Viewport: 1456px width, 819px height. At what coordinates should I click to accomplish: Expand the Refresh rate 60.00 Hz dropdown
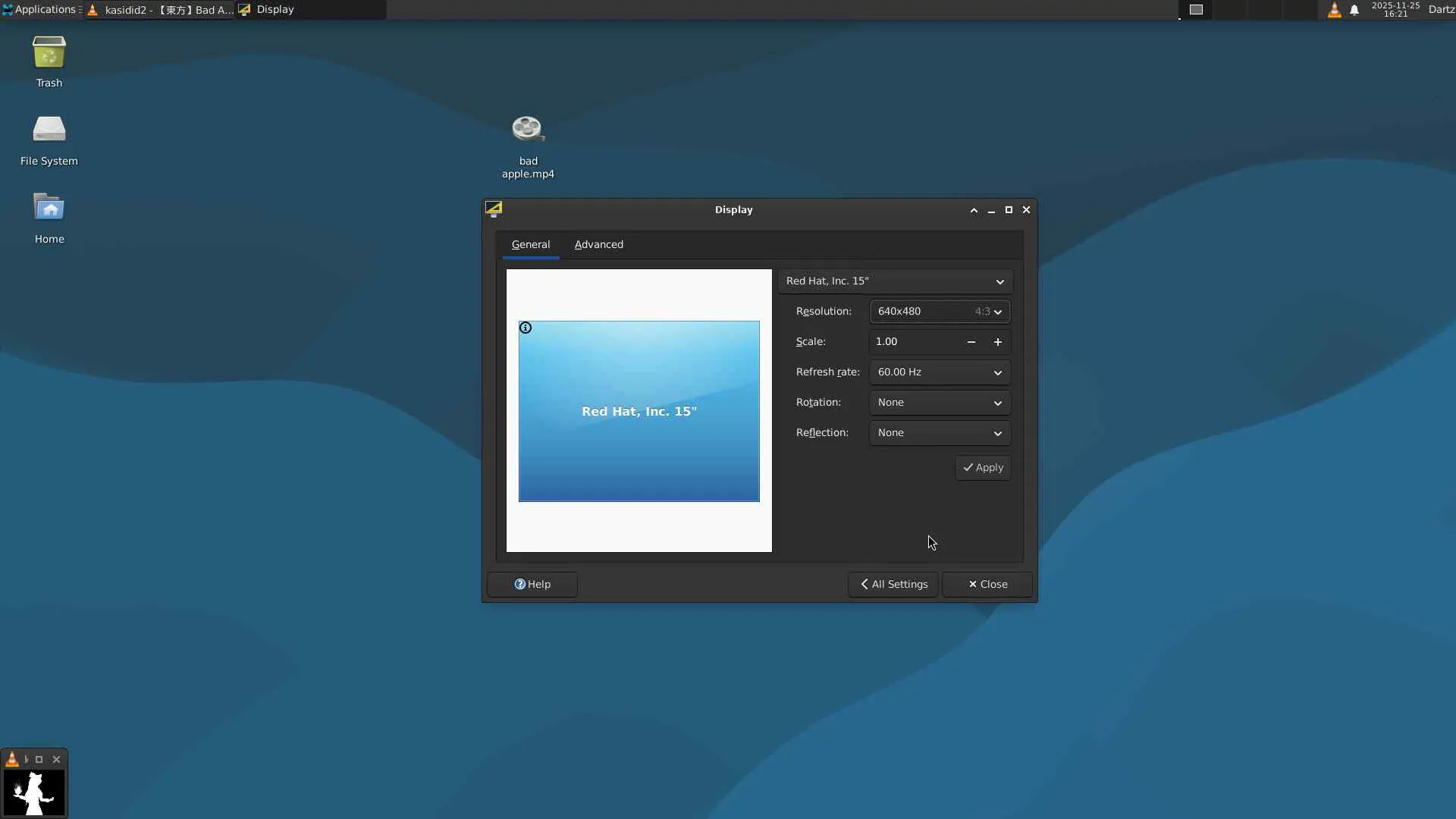(x=940, y=372)
